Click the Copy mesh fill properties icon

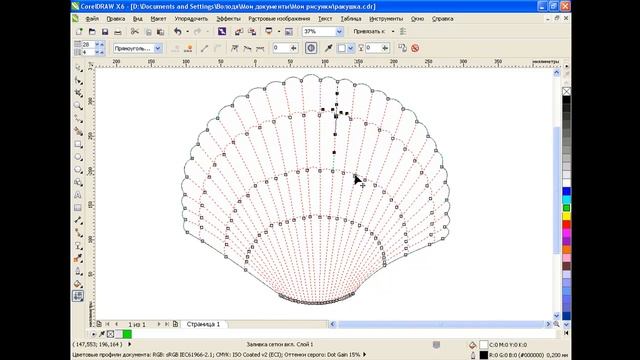click(402, 48)
